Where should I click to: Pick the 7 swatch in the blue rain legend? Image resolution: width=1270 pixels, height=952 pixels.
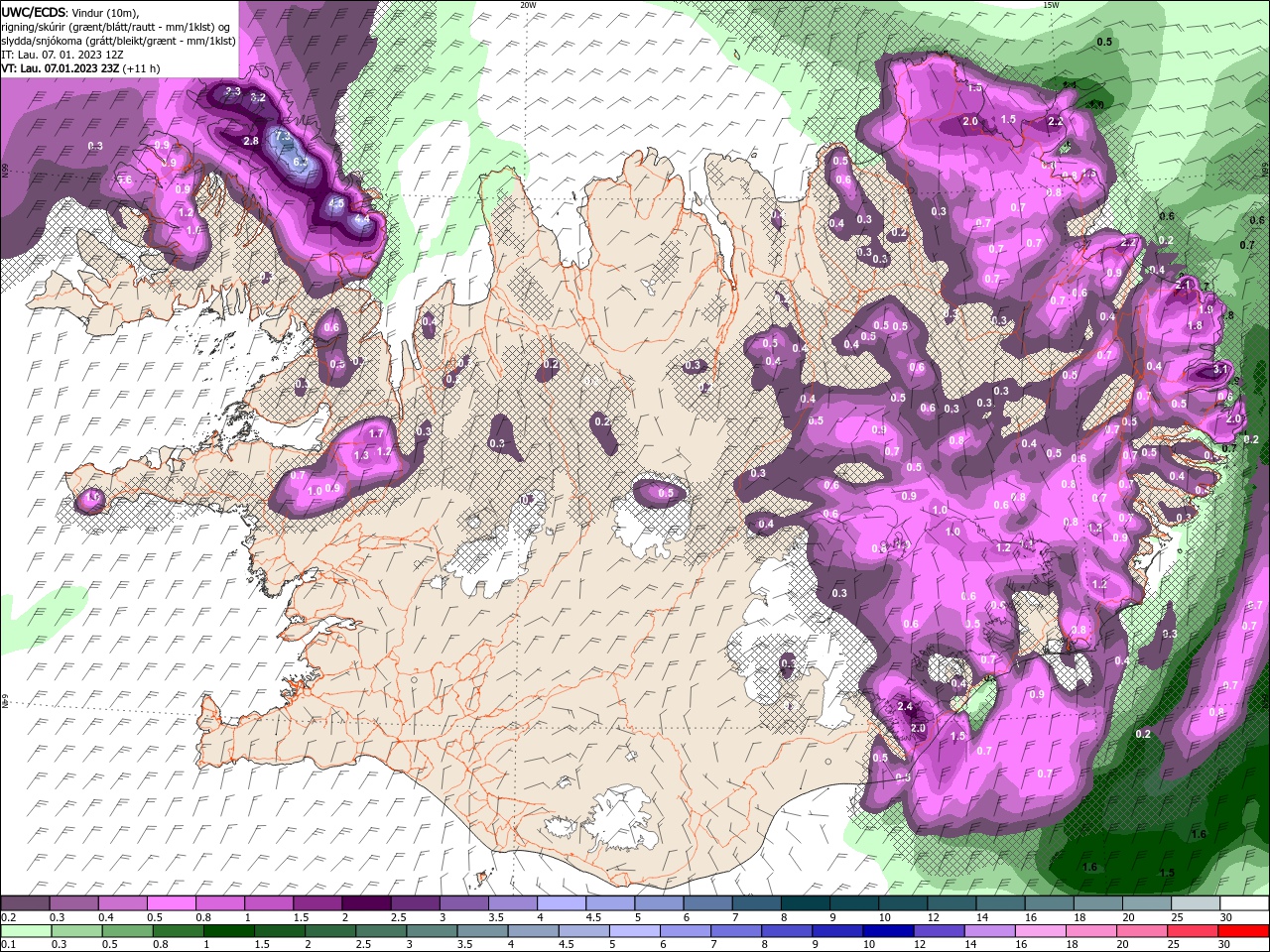736,931
